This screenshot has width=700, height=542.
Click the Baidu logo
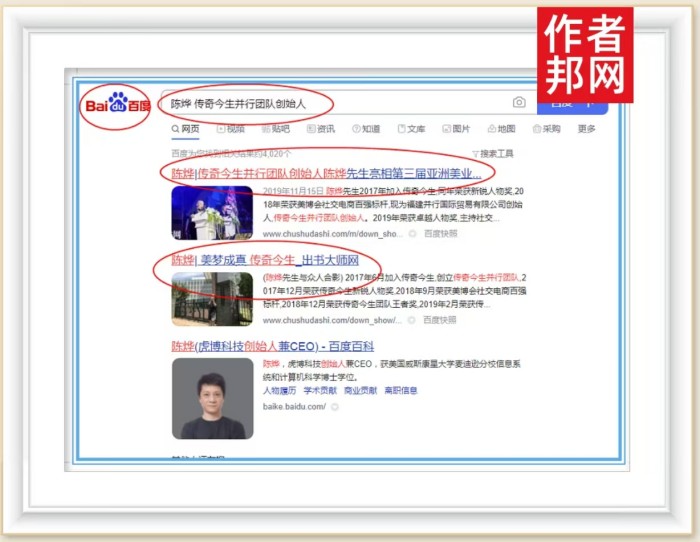(114, 104)
